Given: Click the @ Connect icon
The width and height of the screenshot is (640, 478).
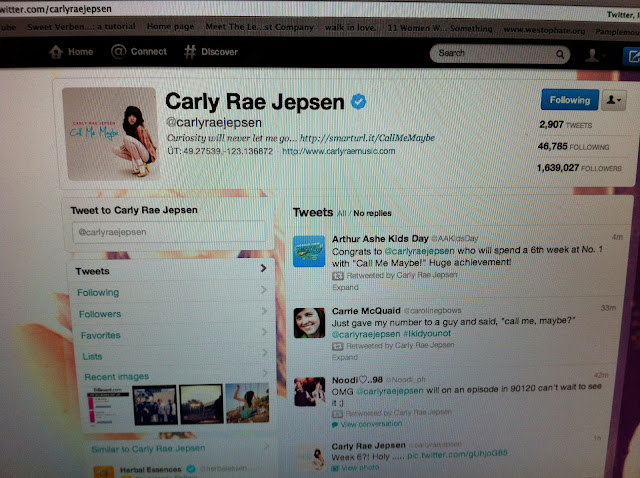Looking at the screenshot, I should click(x=118, y=51).
